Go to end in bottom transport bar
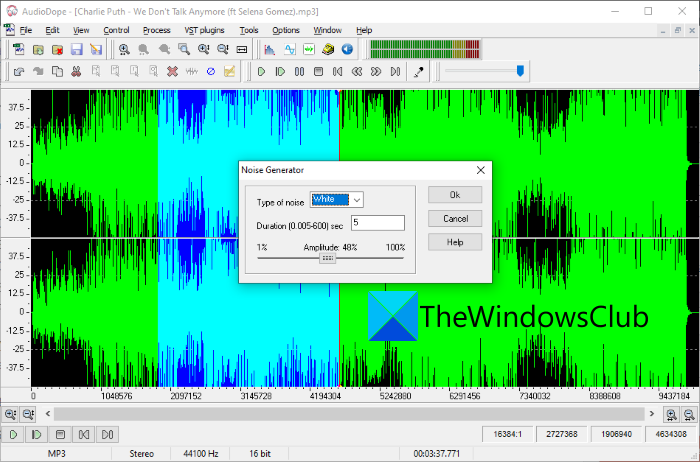Screen dimensions: 700x462 pyautogui.click(x=107, y=434)
